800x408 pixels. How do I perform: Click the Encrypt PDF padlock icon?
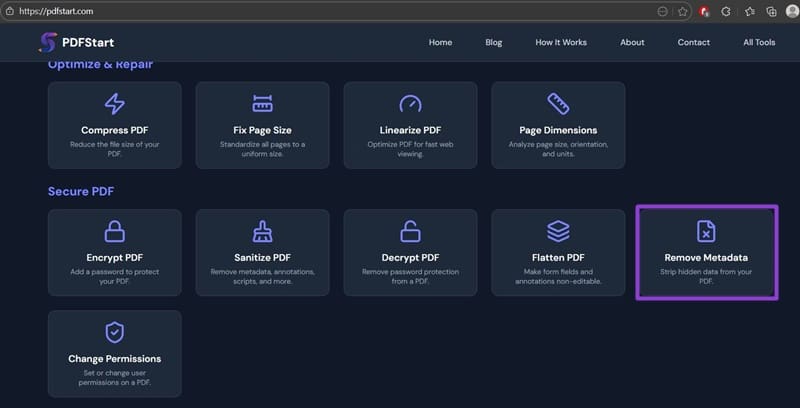[115, 231]
